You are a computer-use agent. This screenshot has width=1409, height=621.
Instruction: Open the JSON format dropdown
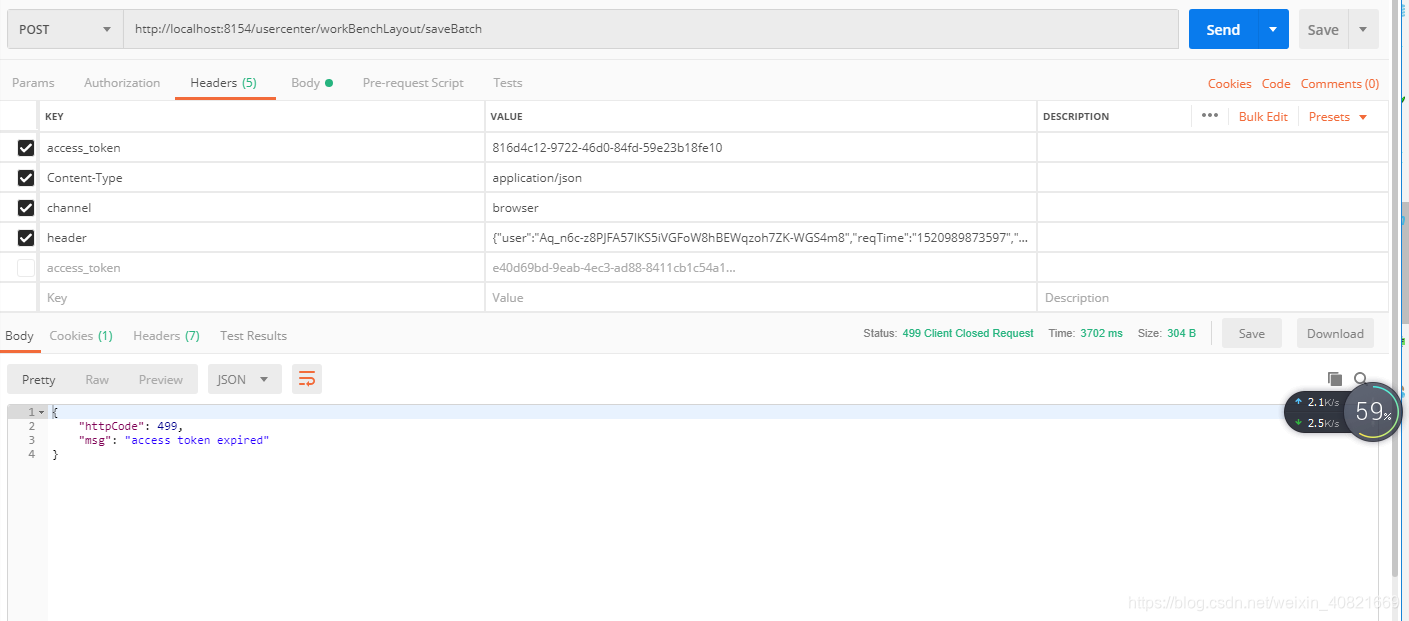click(244, 380)
